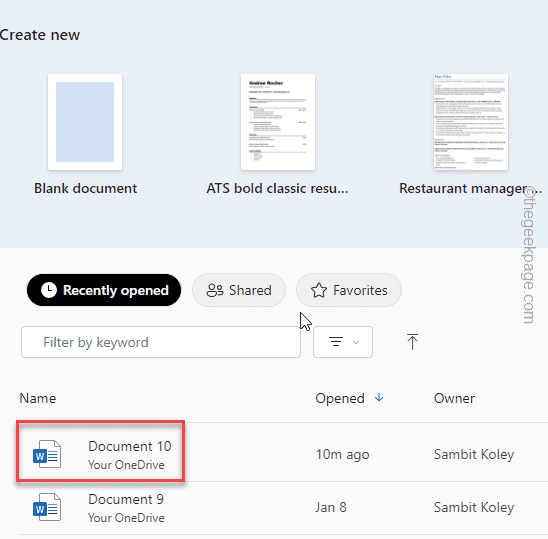
Task: Click the upload arrow icon
Action: (412, 342)
